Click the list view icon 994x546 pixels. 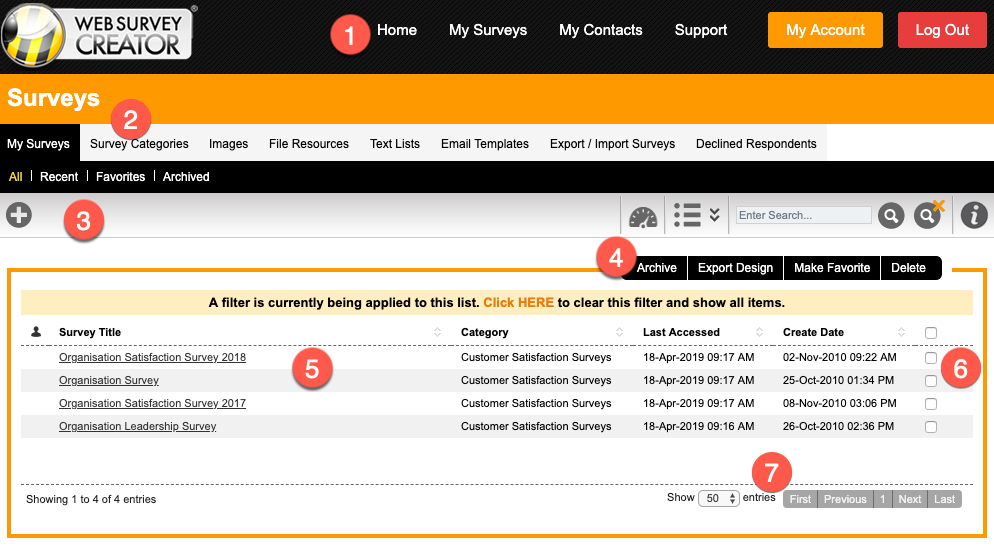pos(687,215)
